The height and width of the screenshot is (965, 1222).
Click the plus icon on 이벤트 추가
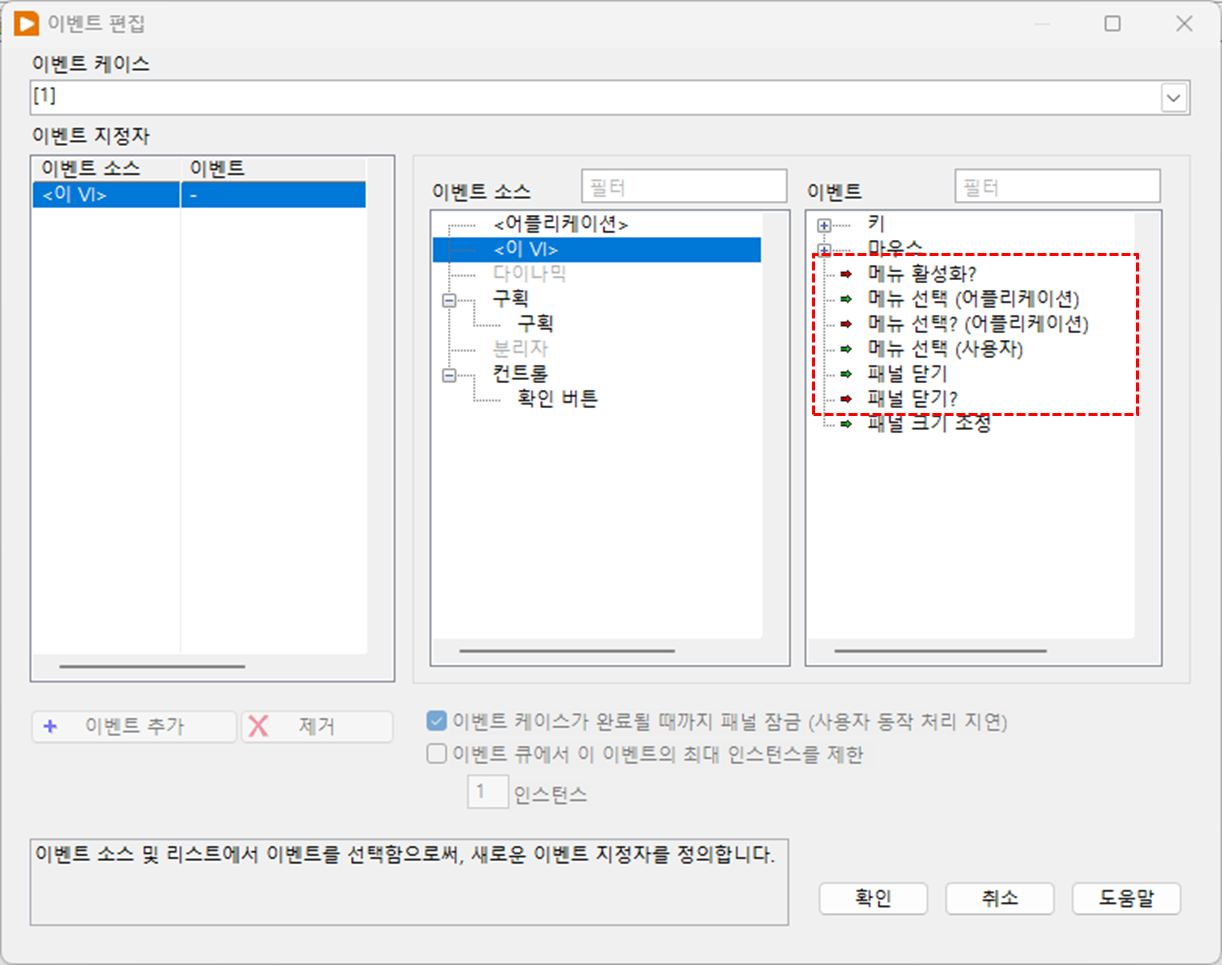point(51,727)
